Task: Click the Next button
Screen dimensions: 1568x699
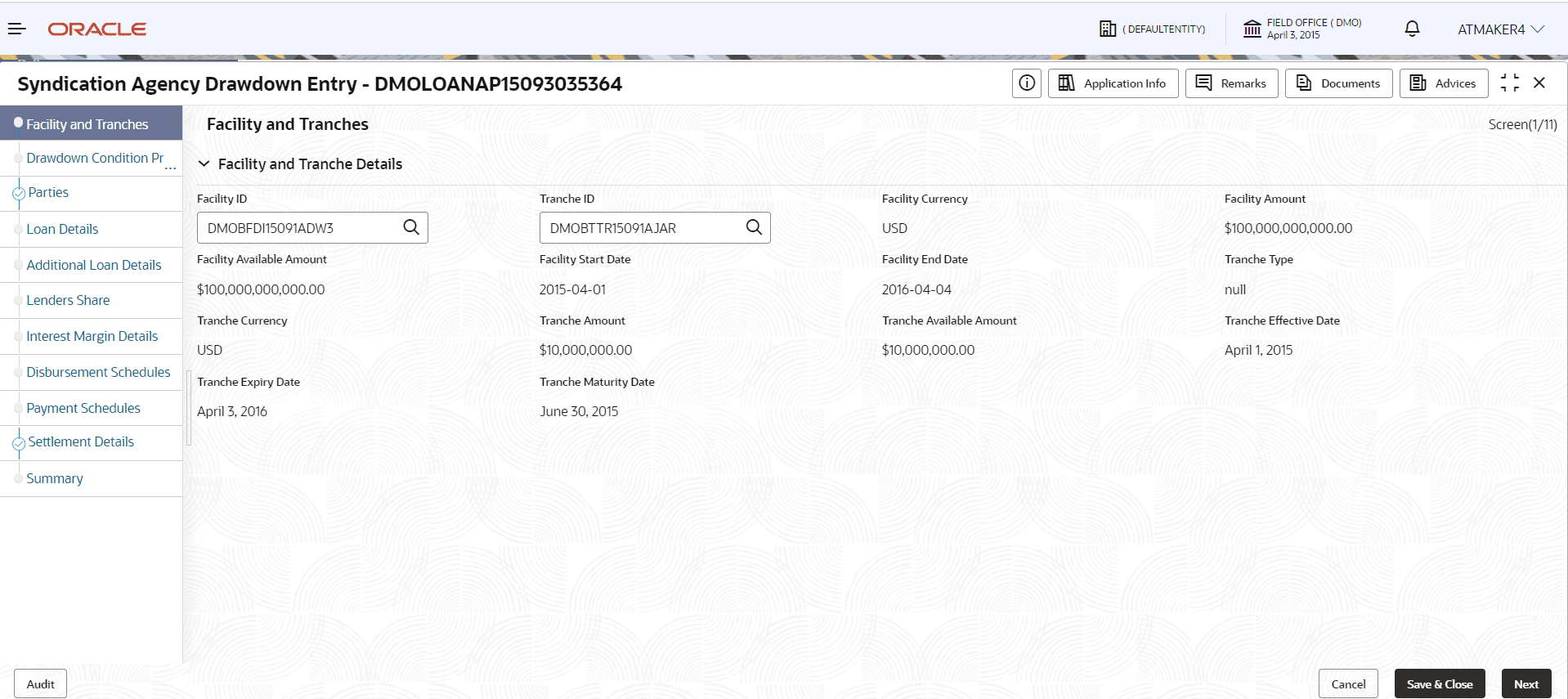Action: [1526, 684]
